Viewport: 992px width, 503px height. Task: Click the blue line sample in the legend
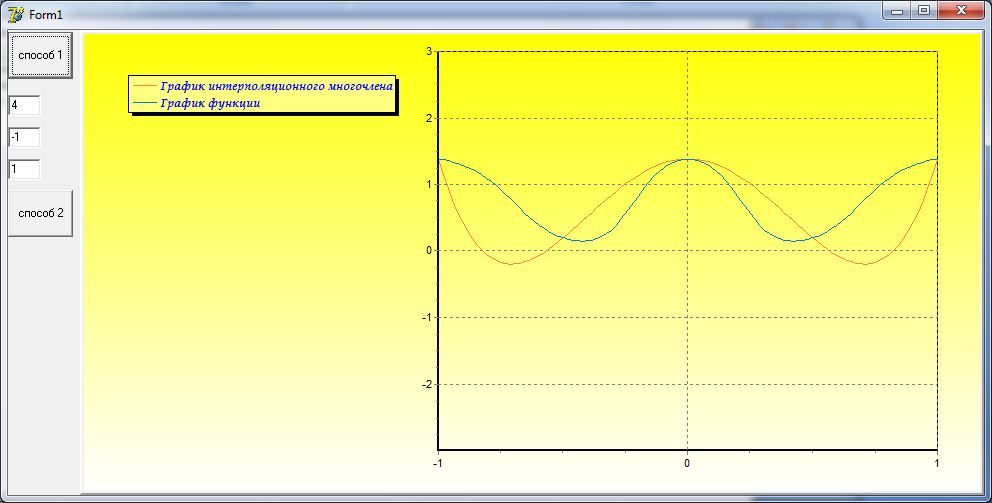pyautogui.click(x=145, y=102)
